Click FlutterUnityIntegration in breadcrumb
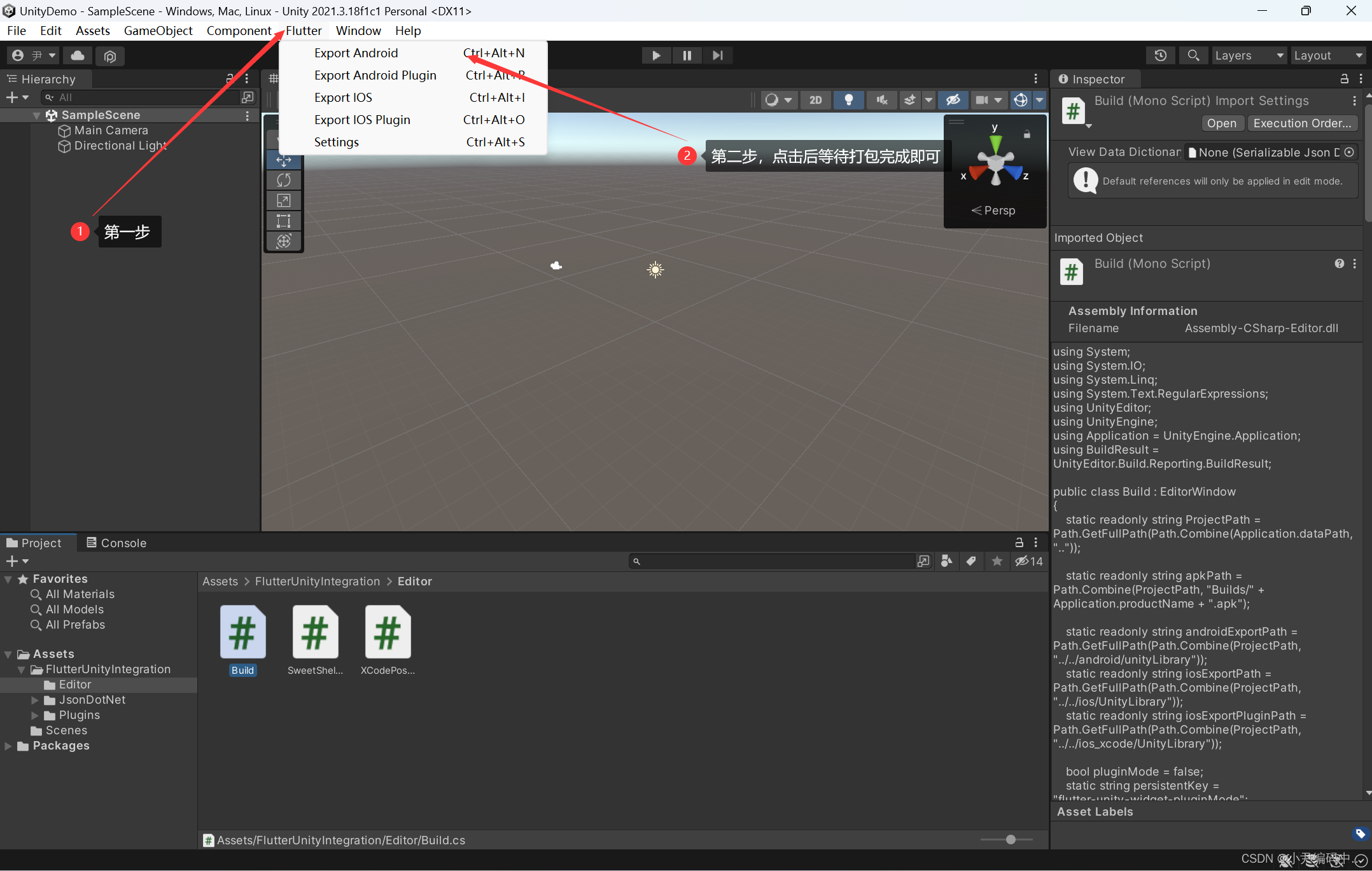 pyautogui.click(x=318, y=582)
